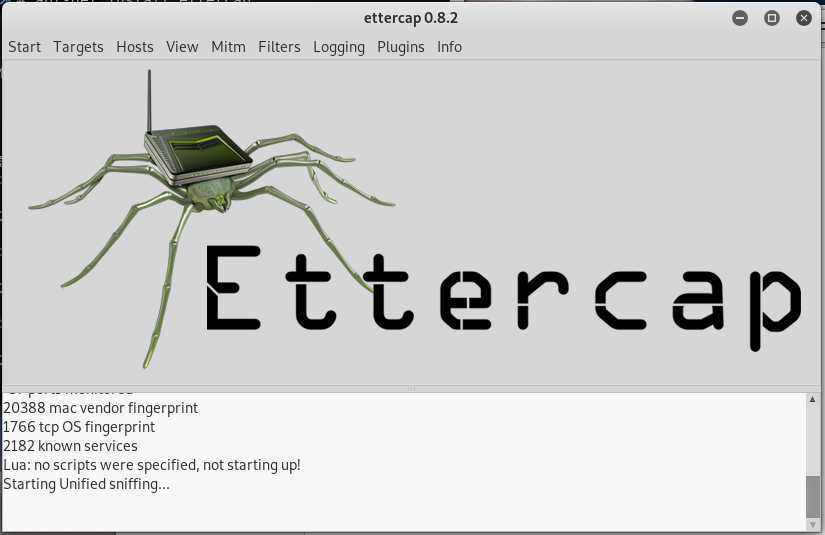Click the 'Starting Unified sniffing...' log line
The height and width of the screenshot is (535, 825).
86,484
